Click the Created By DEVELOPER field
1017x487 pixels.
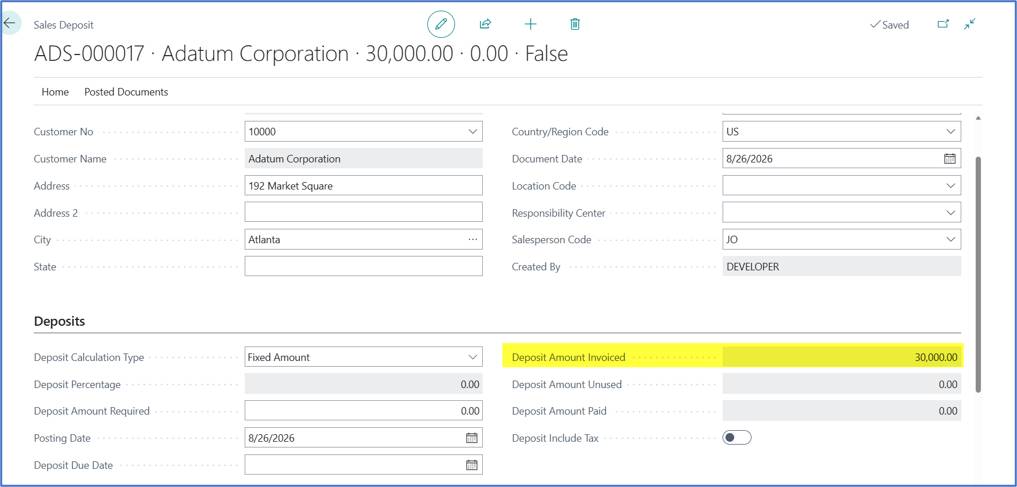click(842, 267)
